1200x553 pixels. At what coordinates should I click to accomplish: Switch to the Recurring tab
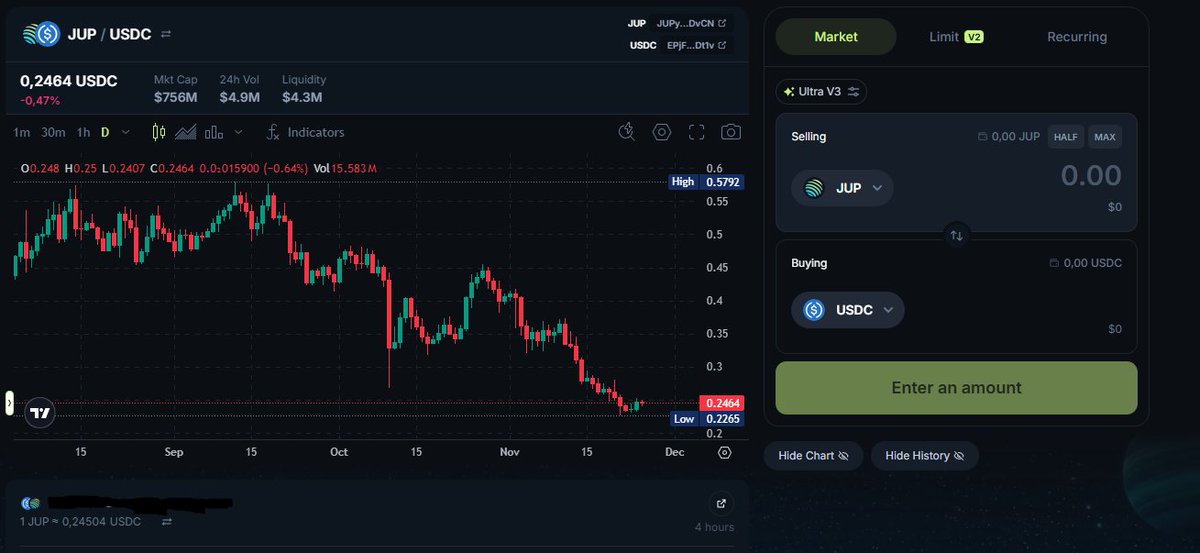(x=1077, y=36)
